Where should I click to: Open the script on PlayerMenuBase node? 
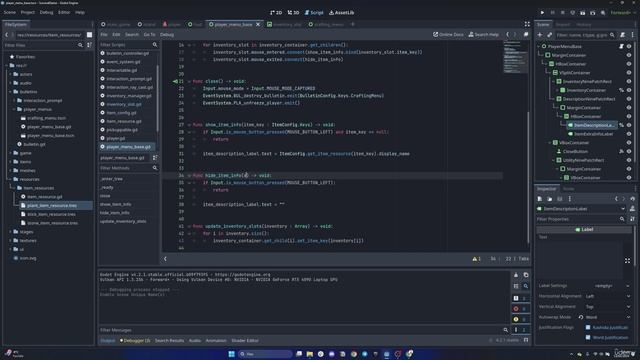point(621,47)
